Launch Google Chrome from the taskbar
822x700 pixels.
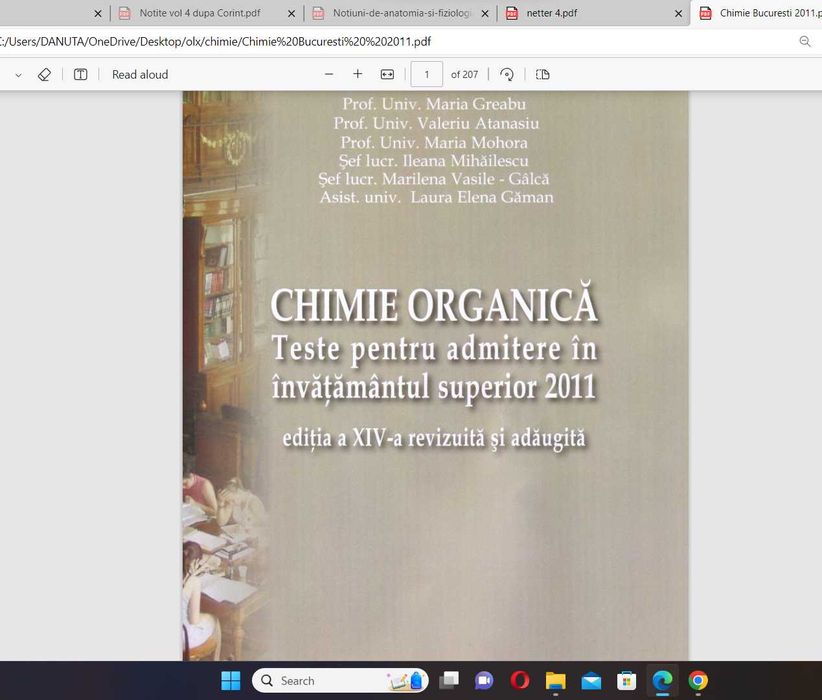tap(698, 681)
